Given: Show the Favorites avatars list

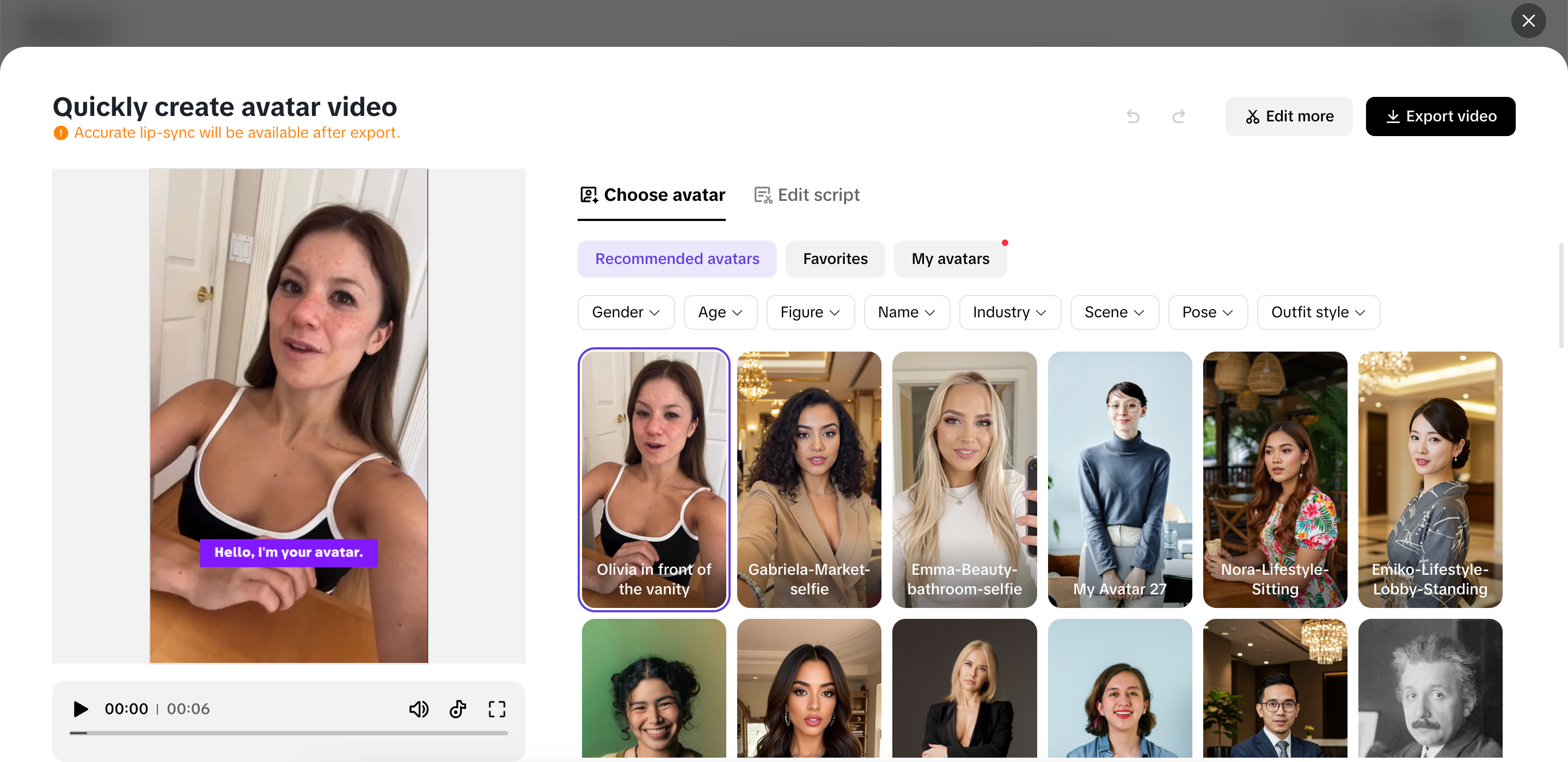Looking at the screenshot, I should 835,259.
